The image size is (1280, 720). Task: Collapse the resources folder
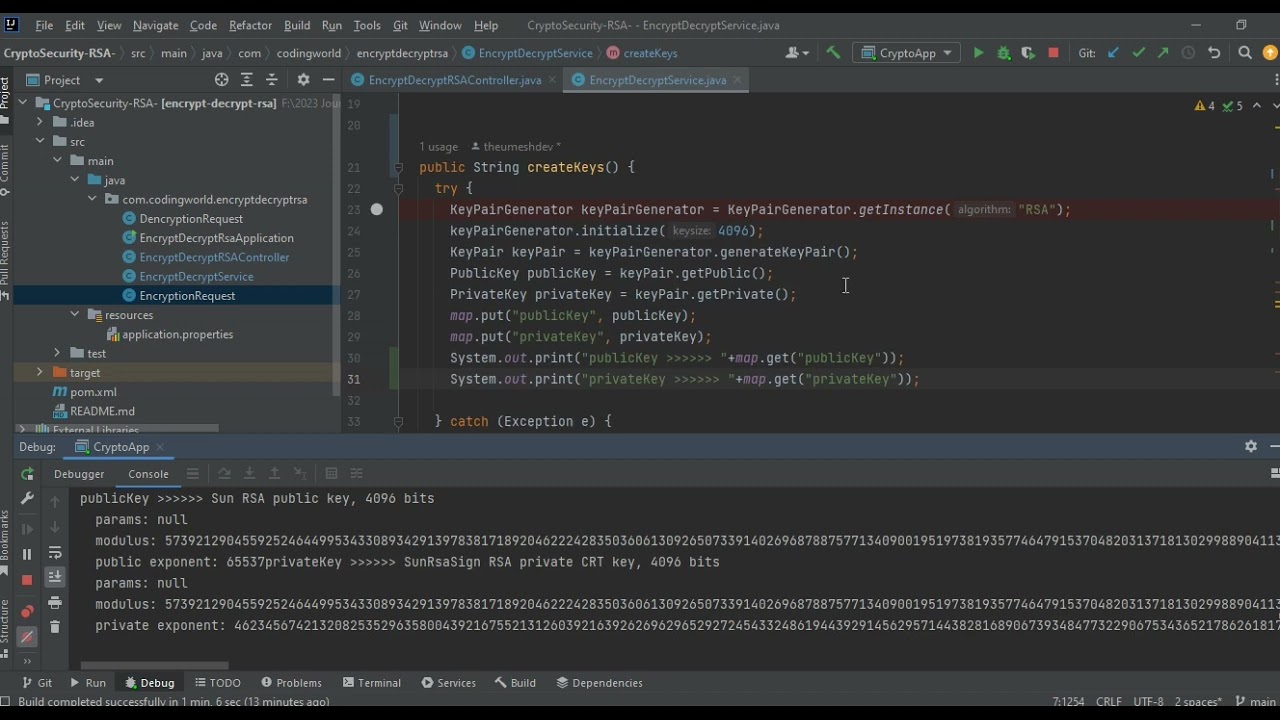point(75,315)
